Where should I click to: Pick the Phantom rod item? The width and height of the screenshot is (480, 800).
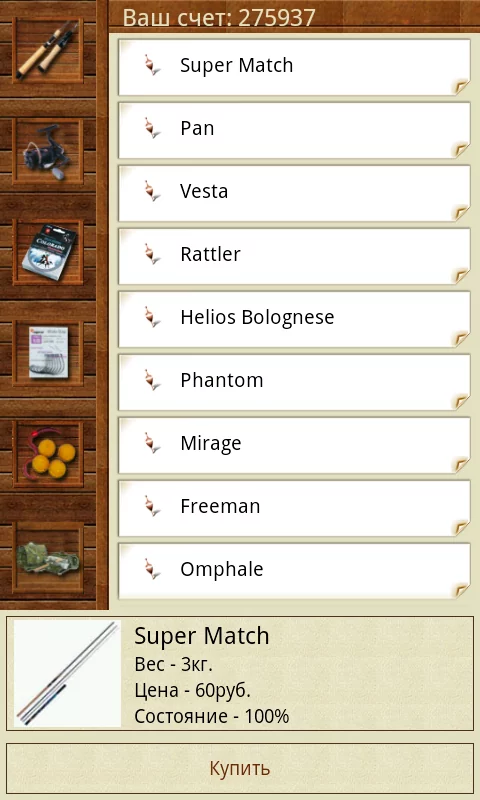(294, 382)
